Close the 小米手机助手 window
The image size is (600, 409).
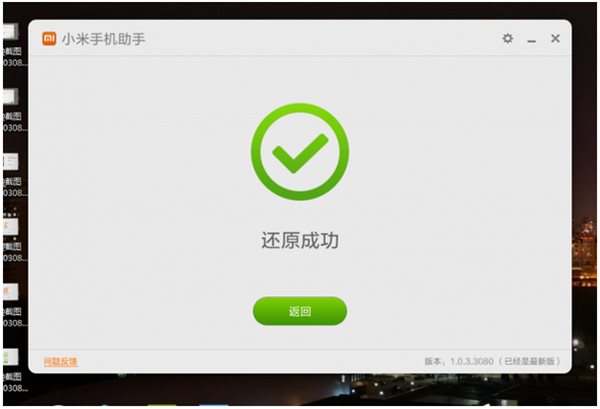point(555,38)
